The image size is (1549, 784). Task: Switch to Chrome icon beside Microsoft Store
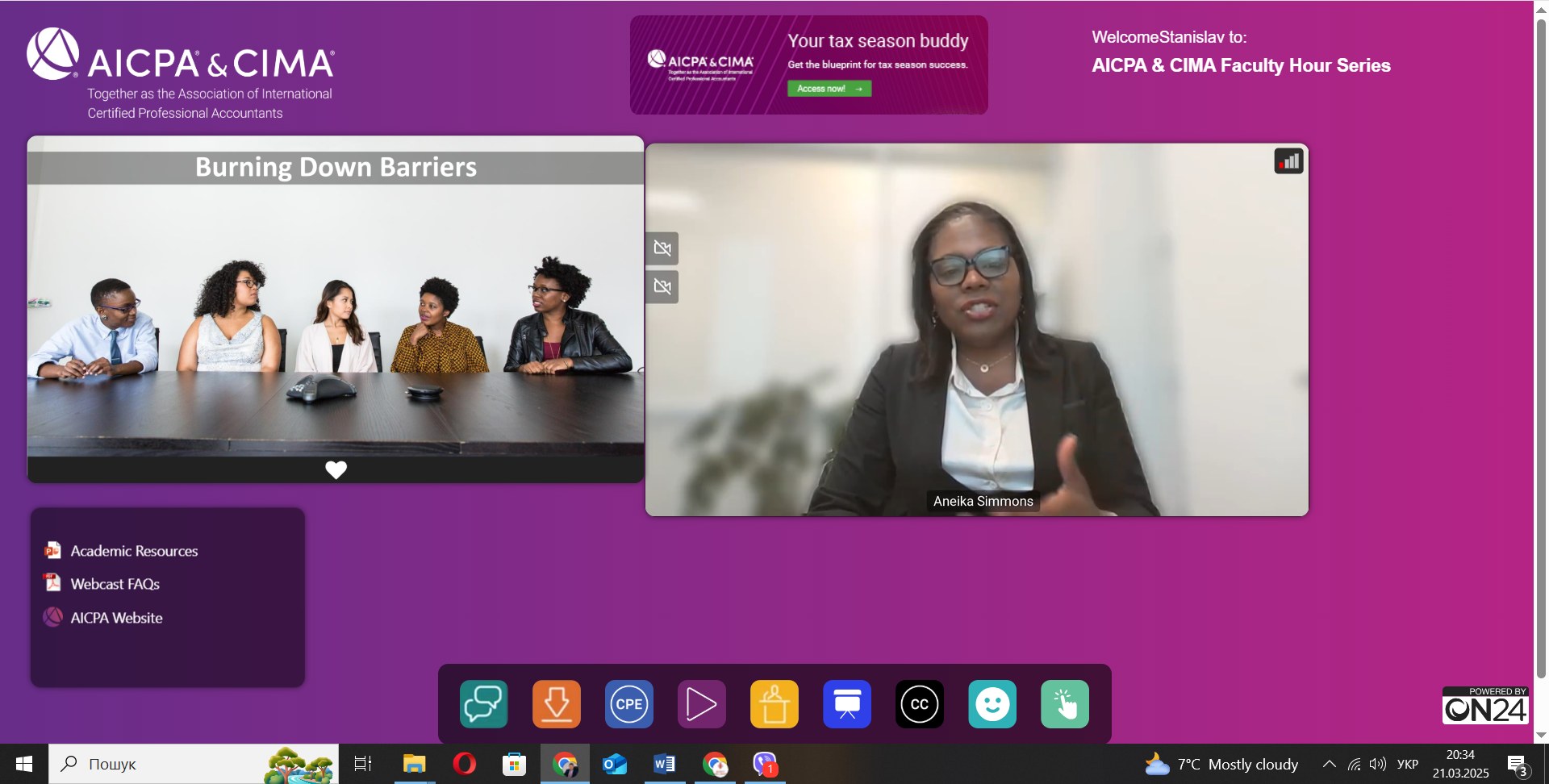coord(565,763)
